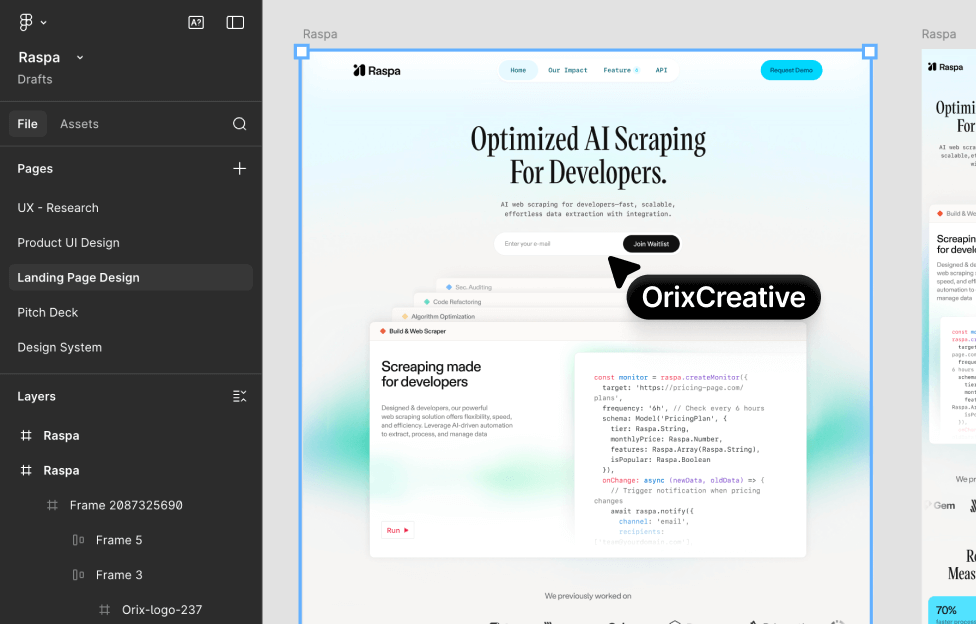
Task: Click frame icon of first Raspa layer
Action: click(x=26, y=435)
